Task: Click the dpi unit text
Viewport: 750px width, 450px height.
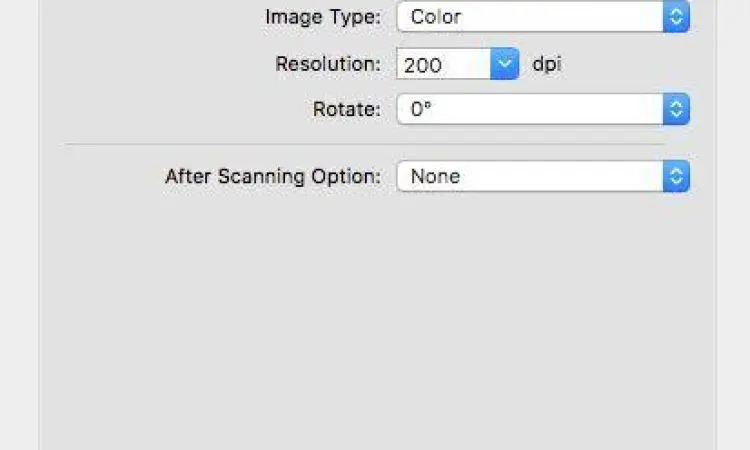Action: point(546,65)
